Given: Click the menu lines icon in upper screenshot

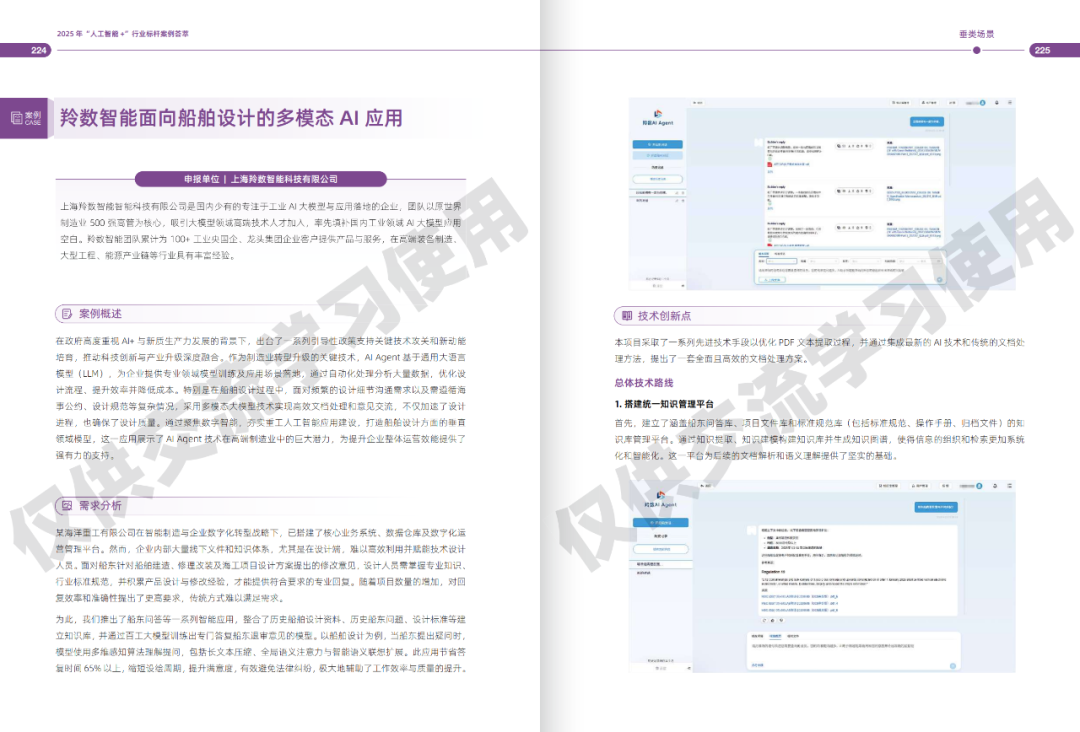Looking at the screenshot, I should [x=1010, y=103].
